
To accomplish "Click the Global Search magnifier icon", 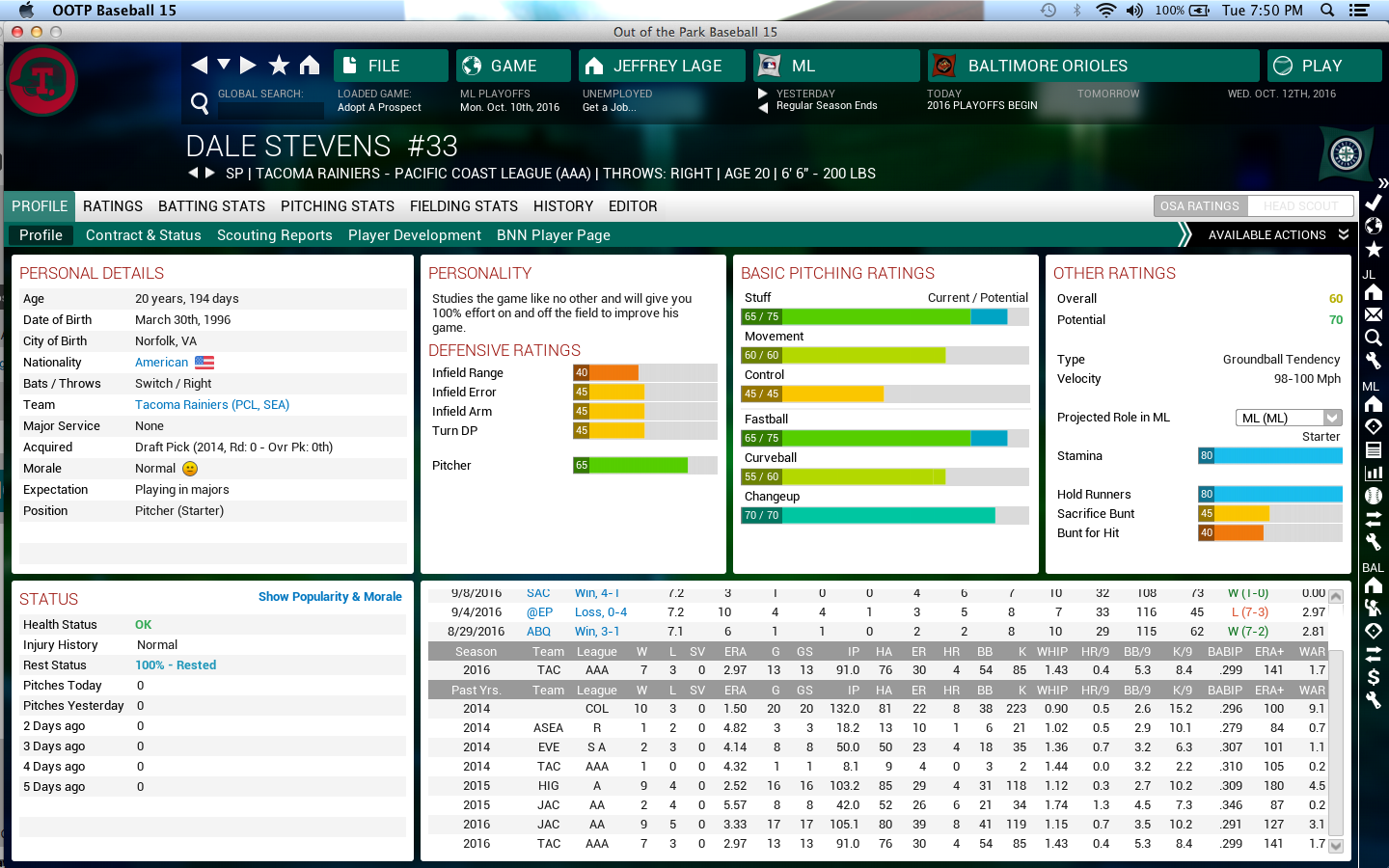I will (200, 102).
